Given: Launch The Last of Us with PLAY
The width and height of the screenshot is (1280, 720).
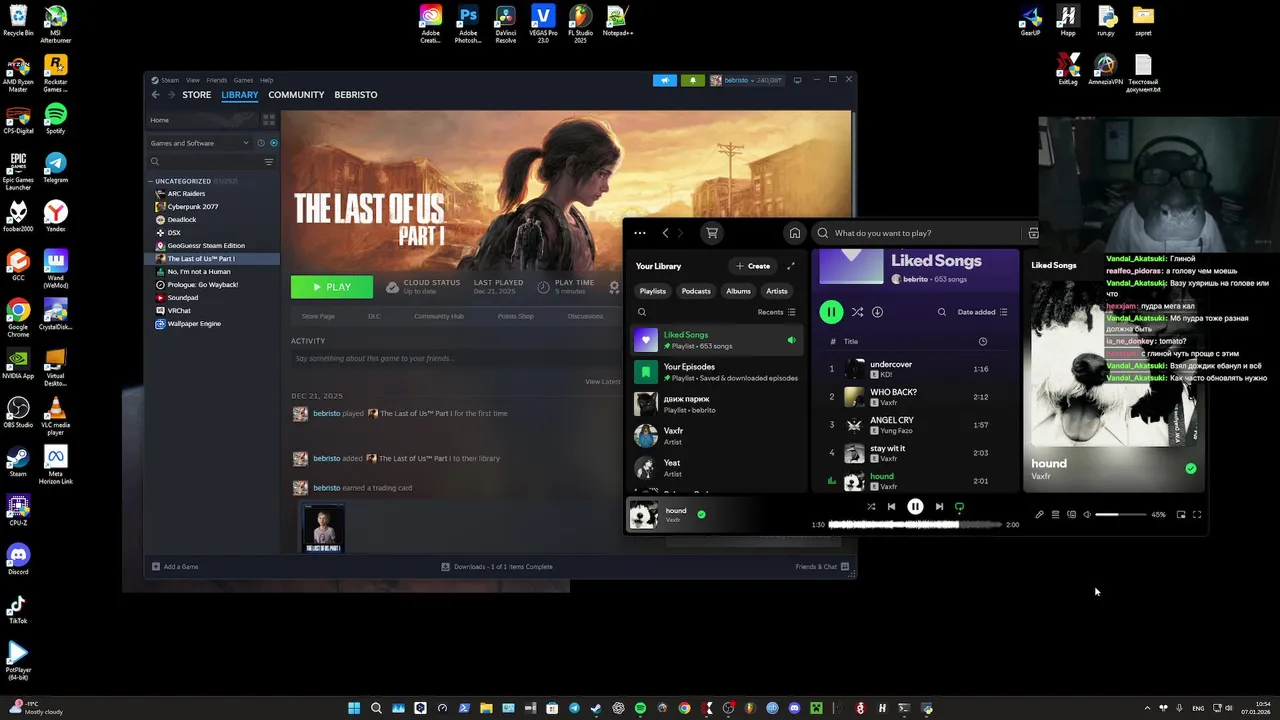Looking at the screenshot, I should [332, 287].
